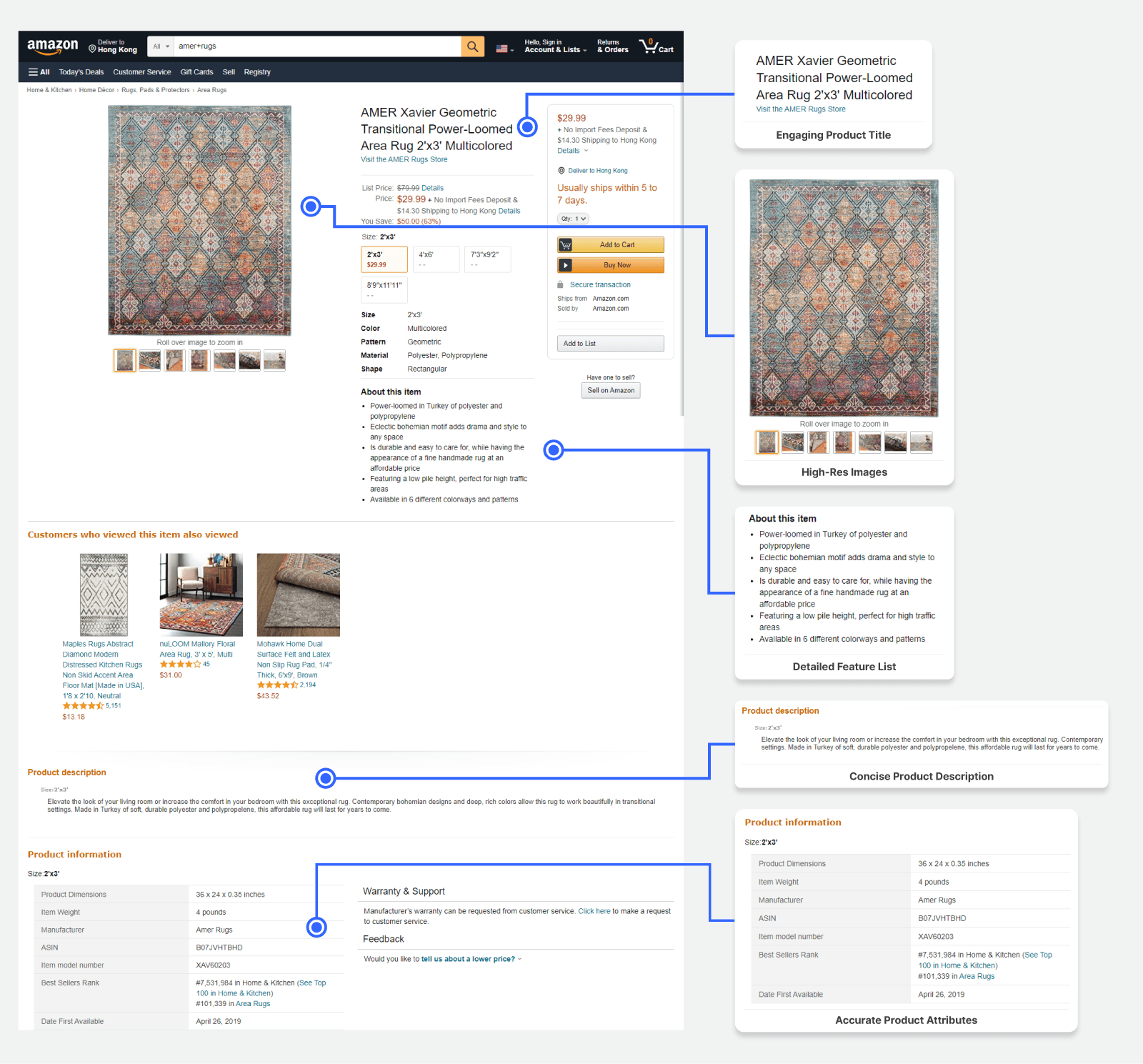Click the 'Deliver to Hong Kong' link in buy box

coord(598,171)
